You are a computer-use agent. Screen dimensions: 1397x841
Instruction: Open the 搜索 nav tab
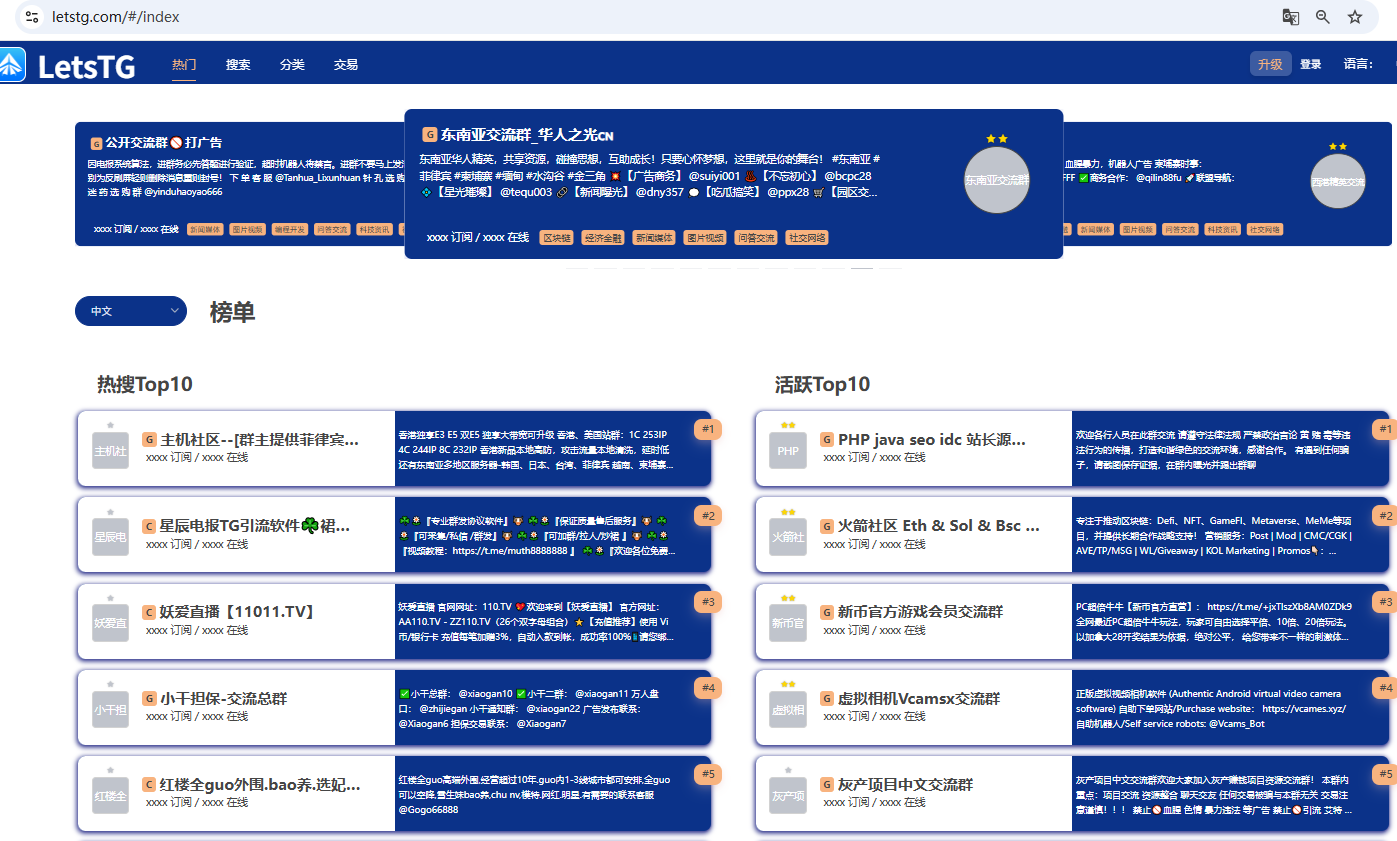[x=238, y=64]
